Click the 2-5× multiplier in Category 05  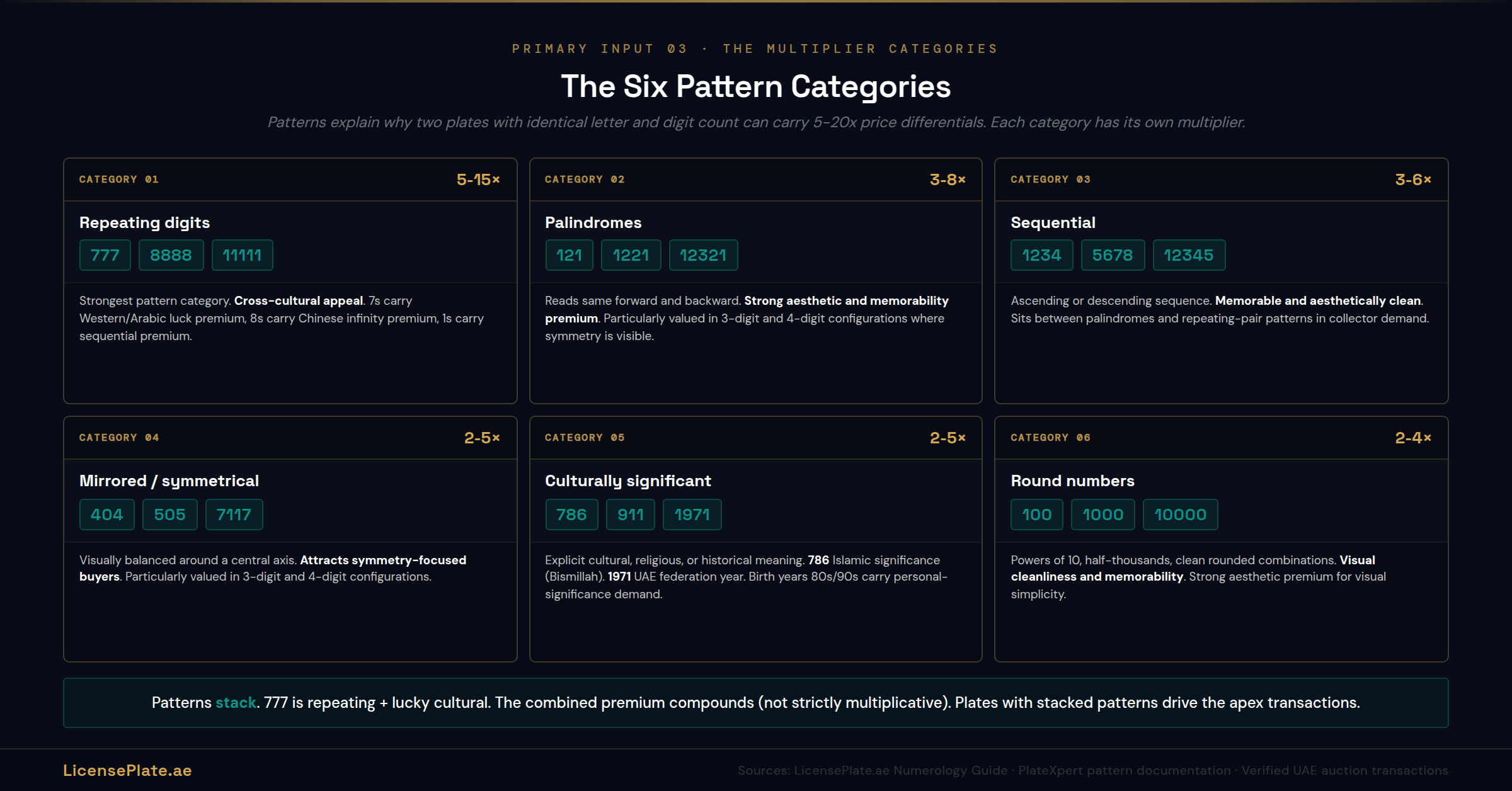[948, 438]
